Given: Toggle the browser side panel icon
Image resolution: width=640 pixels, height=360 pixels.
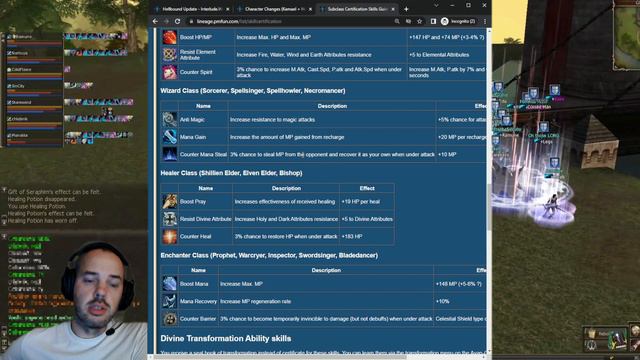Looking at the screenshot, I should [x=433, y=21].
